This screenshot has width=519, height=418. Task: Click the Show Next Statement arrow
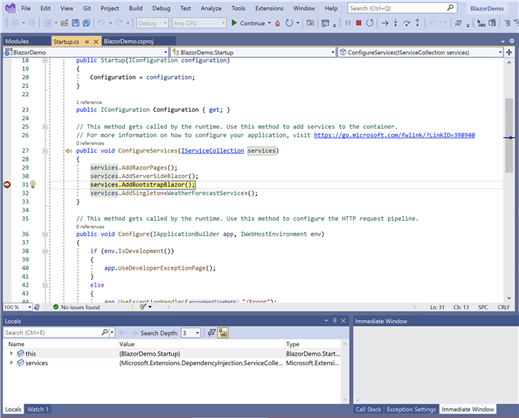(385, 23)
